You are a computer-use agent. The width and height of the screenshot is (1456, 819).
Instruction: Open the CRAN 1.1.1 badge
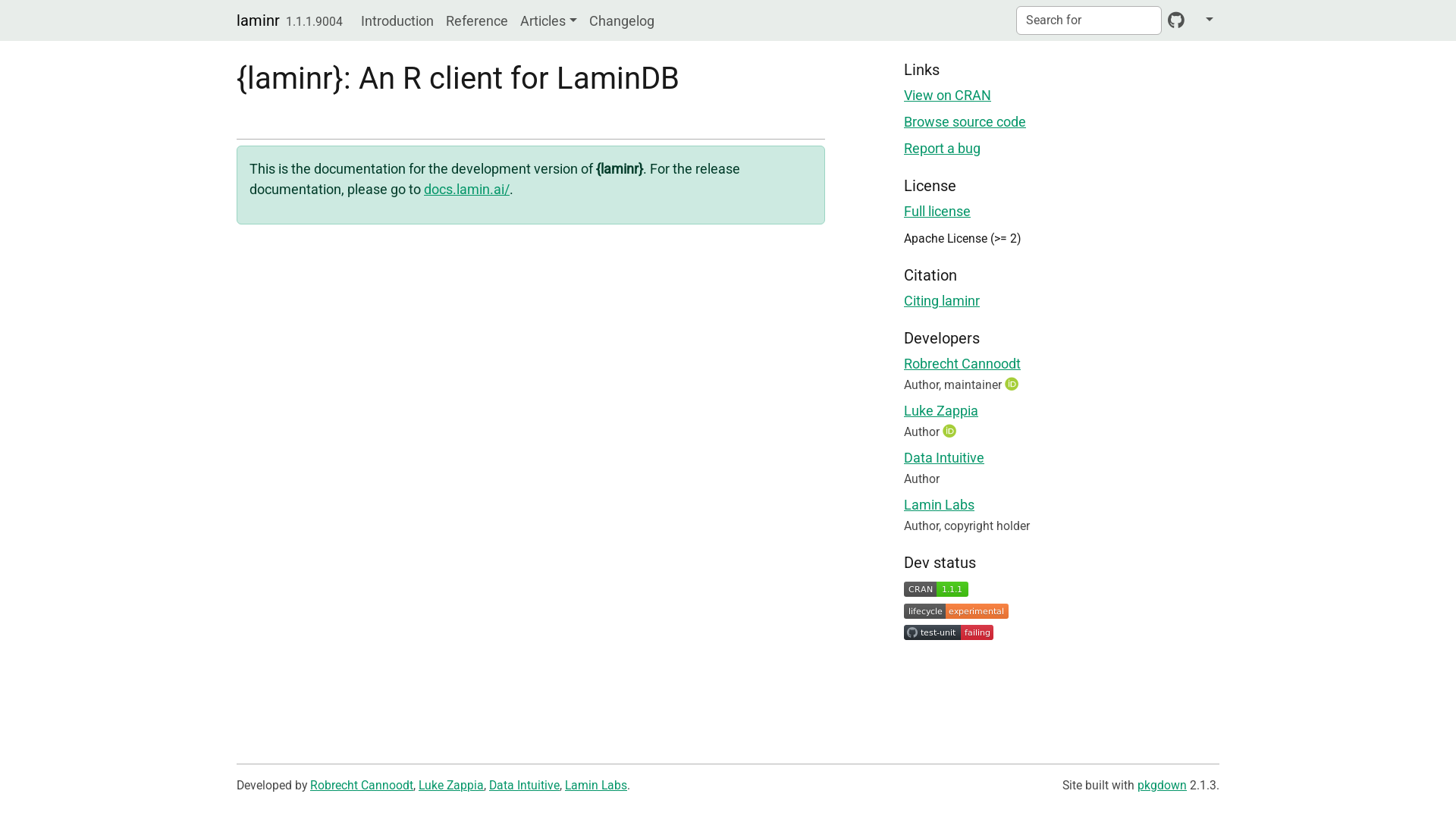(x=936, y=589)
